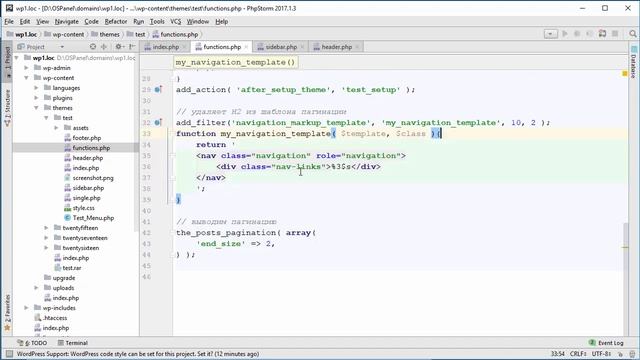Click the Debug bug icon in toolbar
This screenshot has width=640, height=360.
[x=577, y=34]
